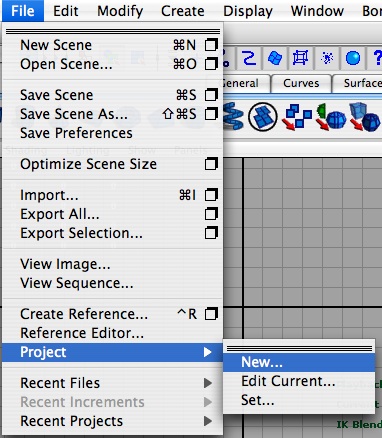Click Save Preferences in File menu
The height and width of the screenshot is (438, 382).
point(113,133)
